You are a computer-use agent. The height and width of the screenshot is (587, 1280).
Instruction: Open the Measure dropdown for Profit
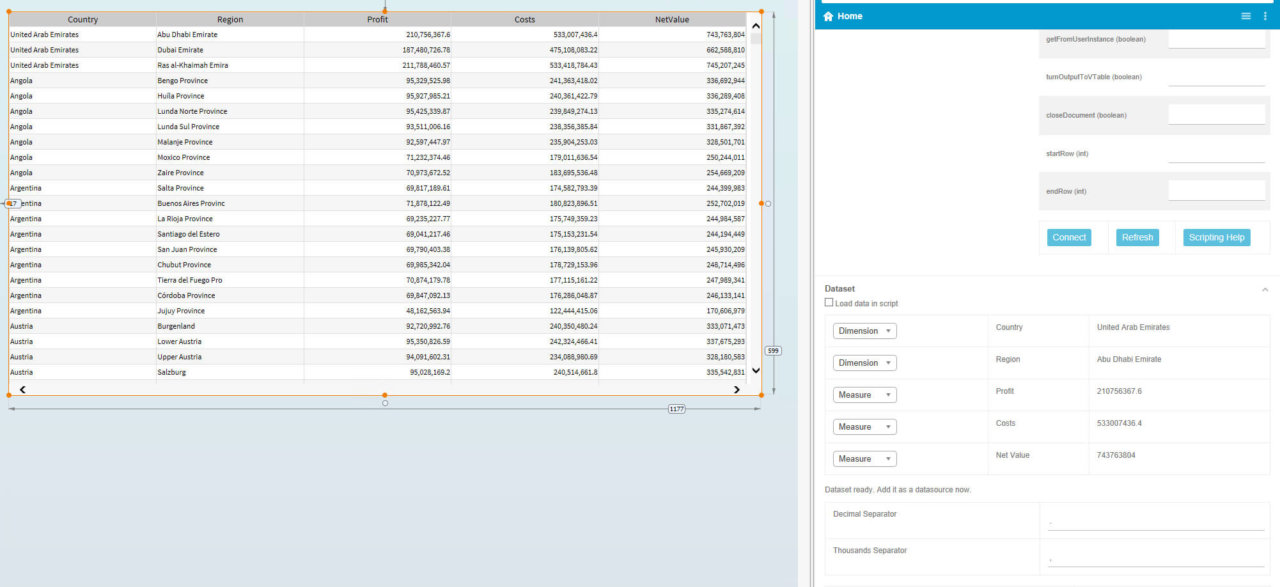click(x=864, y=394)
